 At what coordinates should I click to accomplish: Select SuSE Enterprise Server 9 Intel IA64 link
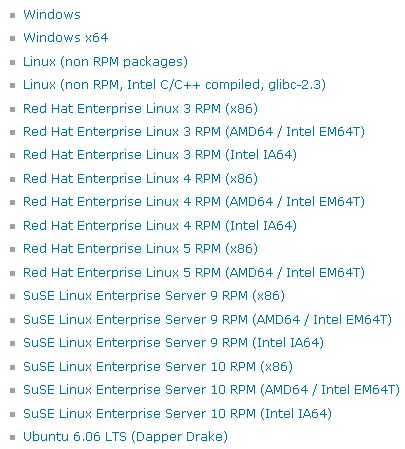click(x=173, y=343)
